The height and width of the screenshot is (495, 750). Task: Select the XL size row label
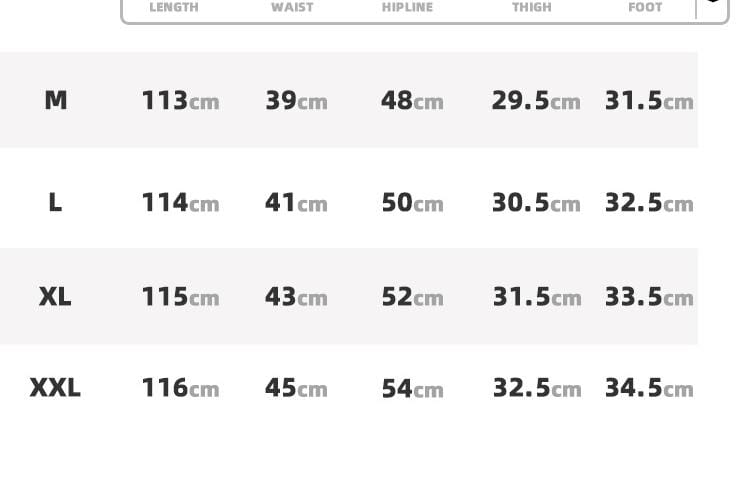(x=55, y=297)
